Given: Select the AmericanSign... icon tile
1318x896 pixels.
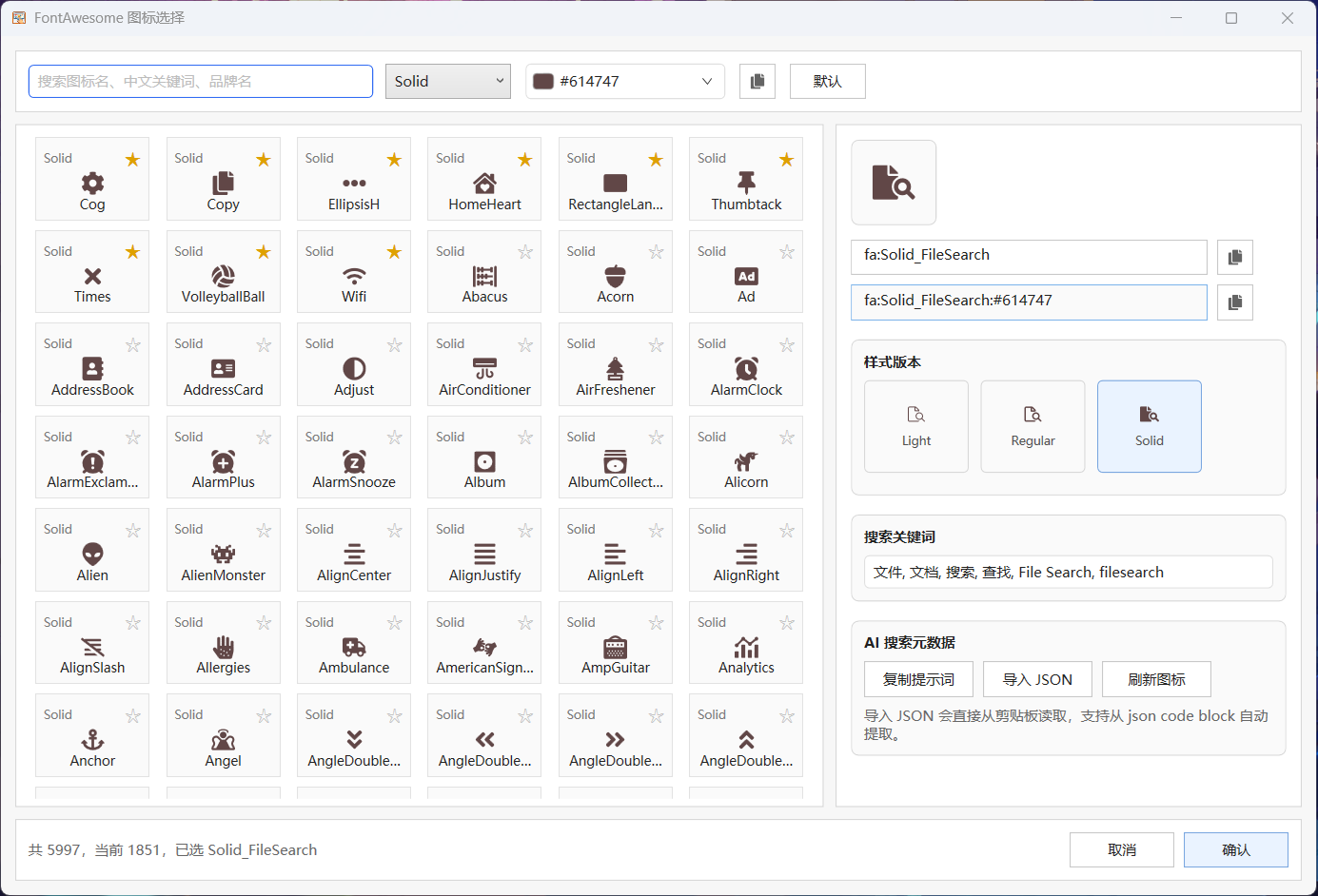Looking at the screenshot, I should (x=484, y=643).
